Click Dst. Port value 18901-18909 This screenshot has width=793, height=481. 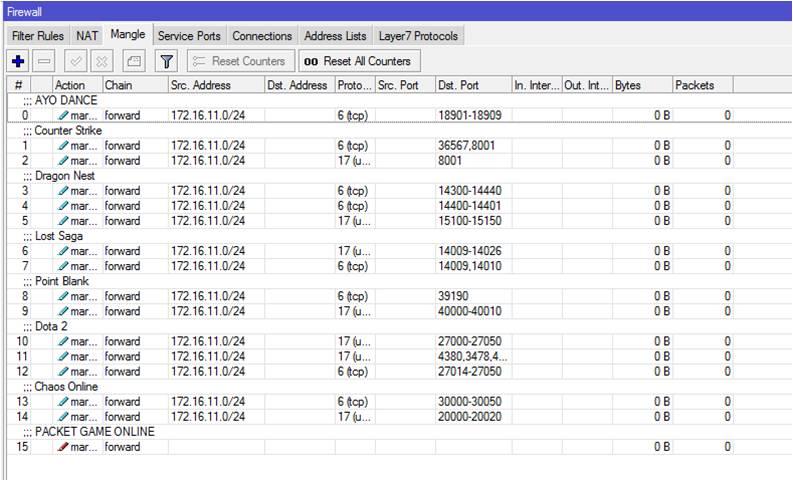click(x=470, y=115)
